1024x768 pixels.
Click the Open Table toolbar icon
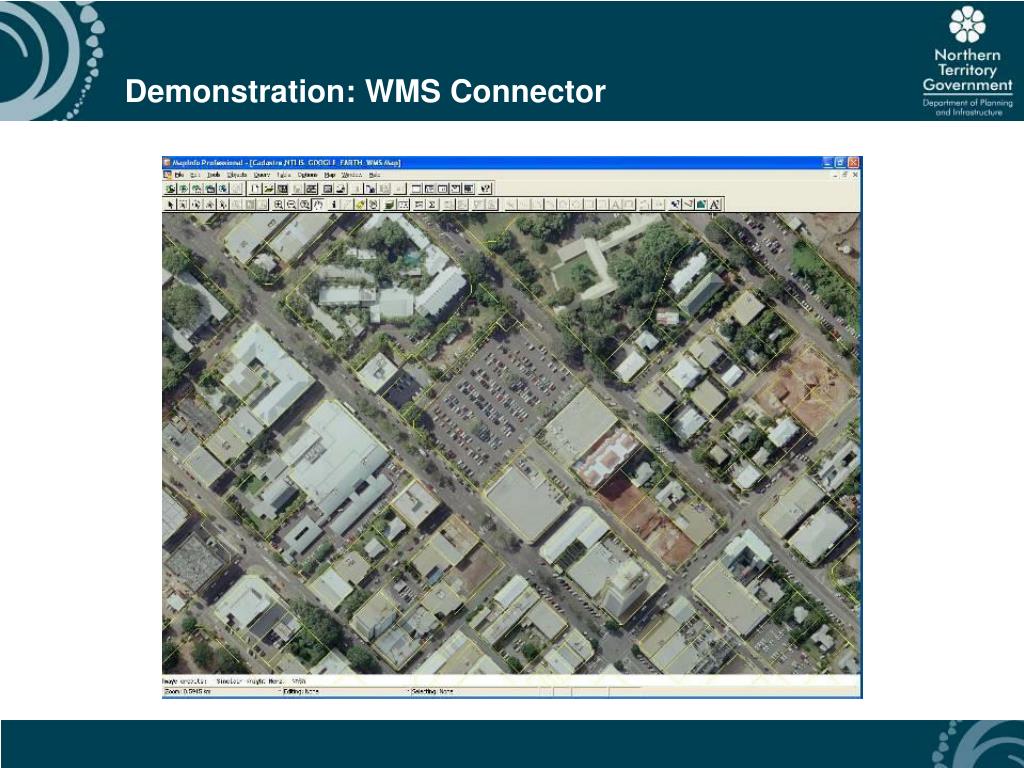pos(268,189)
